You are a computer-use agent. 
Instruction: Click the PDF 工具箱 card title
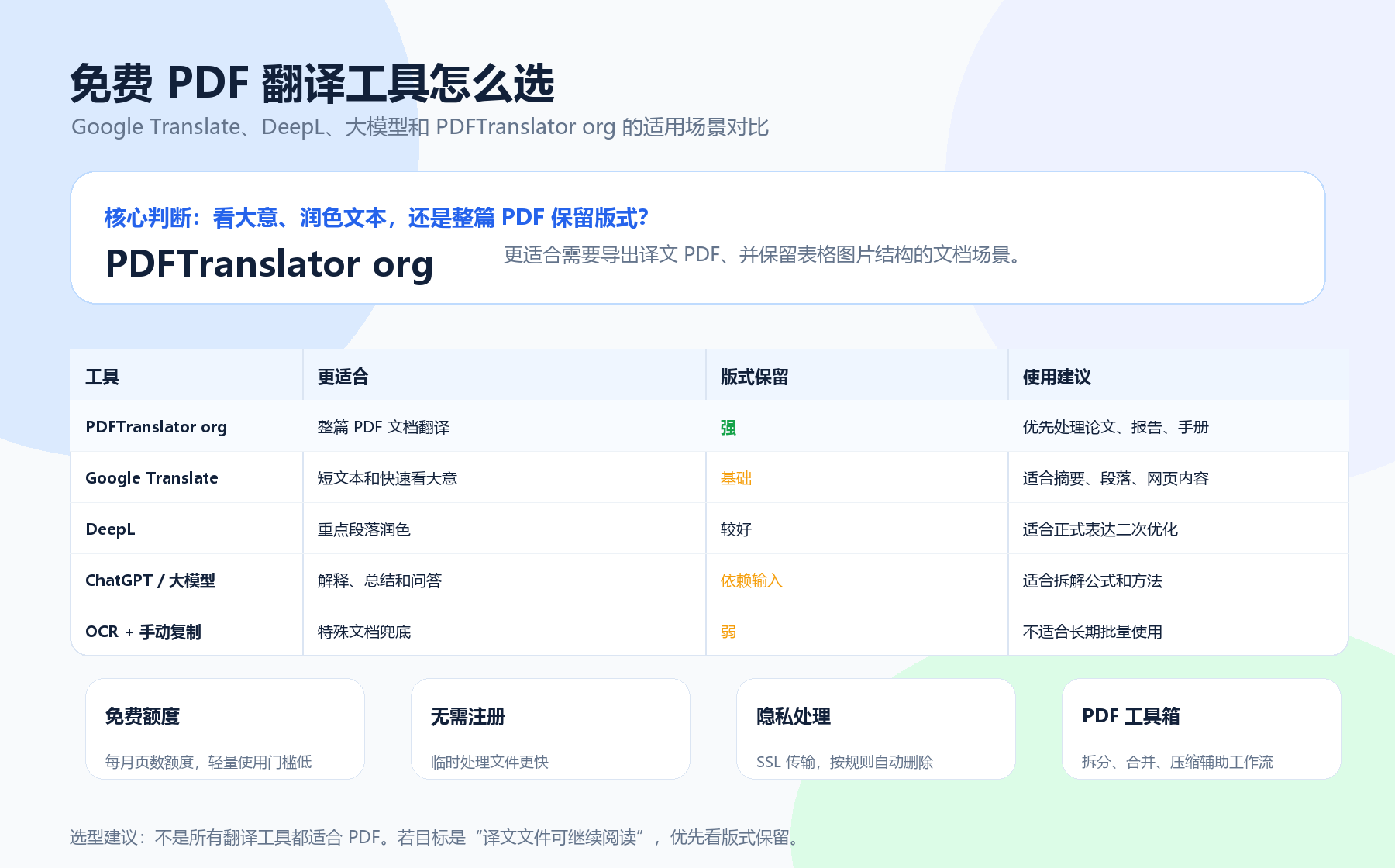1131,716
